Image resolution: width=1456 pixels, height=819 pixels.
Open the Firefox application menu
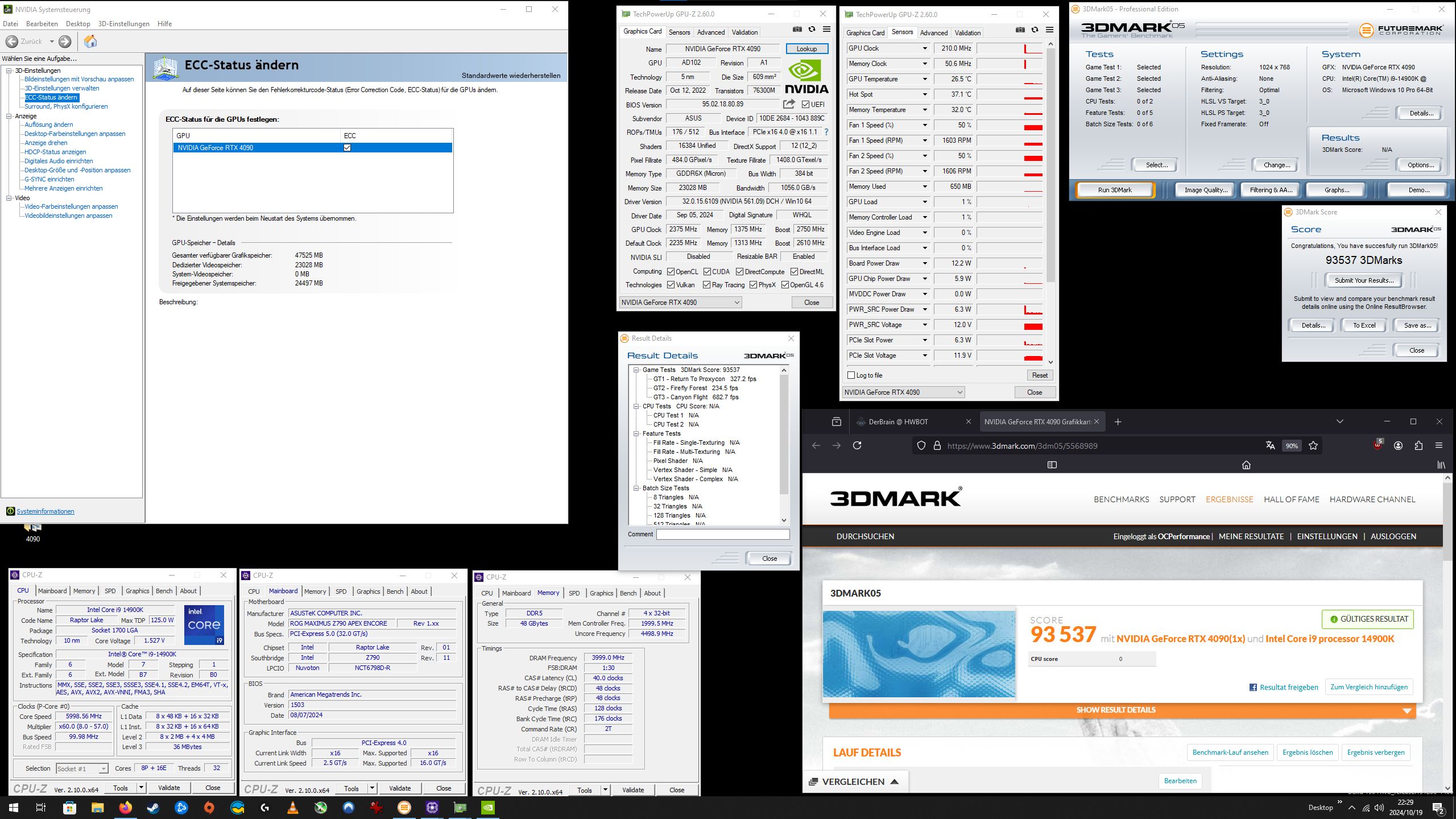point(1439,445)
